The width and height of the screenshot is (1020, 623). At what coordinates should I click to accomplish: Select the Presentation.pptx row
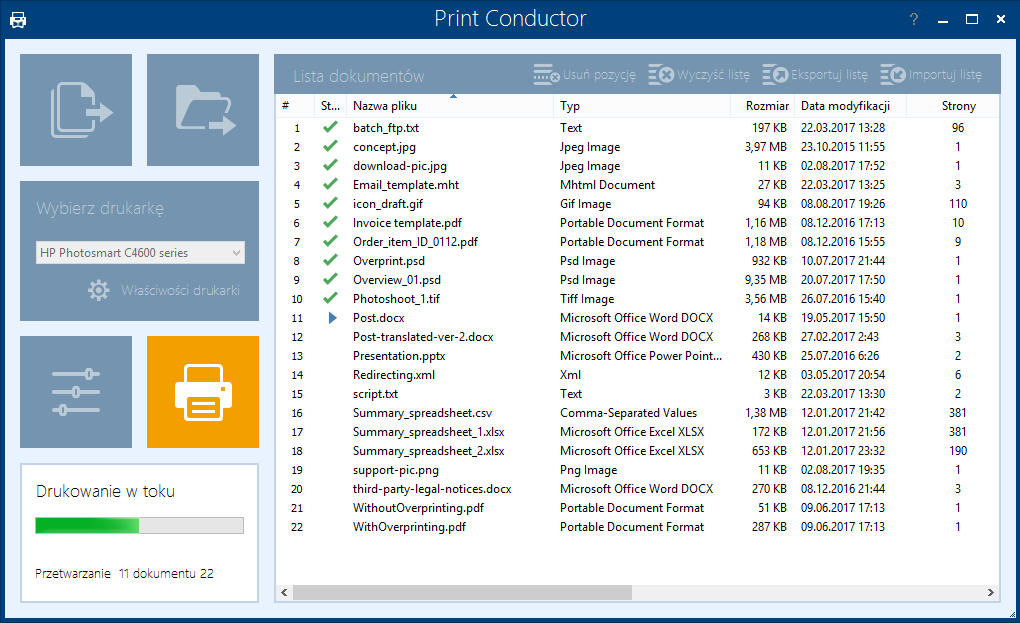(399, 356)
